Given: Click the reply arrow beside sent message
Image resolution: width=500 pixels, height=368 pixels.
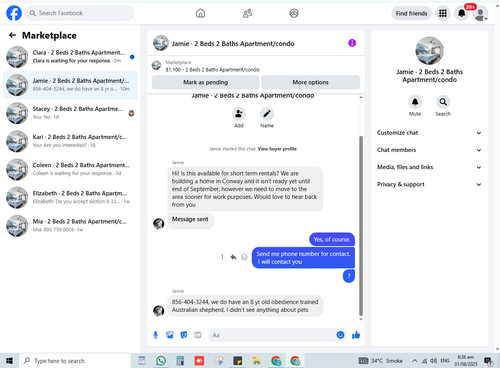Looking at the screenshot, I should click(233, 257).
